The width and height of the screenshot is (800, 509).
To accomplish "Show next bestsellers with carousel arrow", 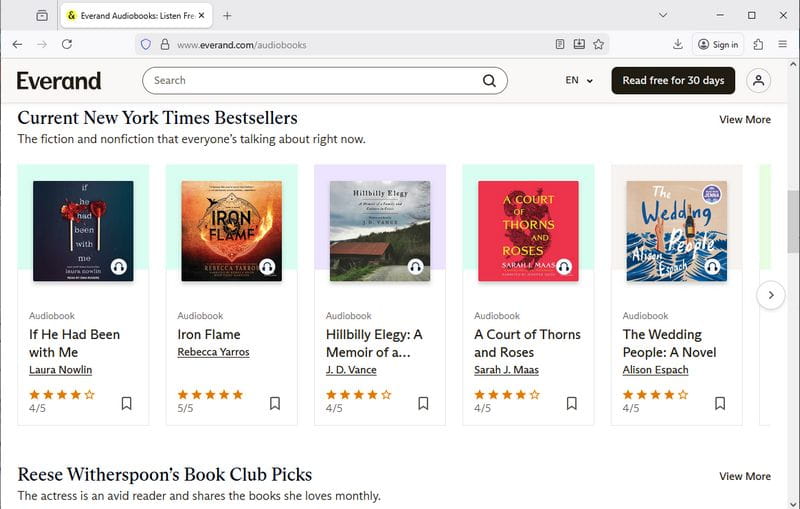I will tap(770, 295).
